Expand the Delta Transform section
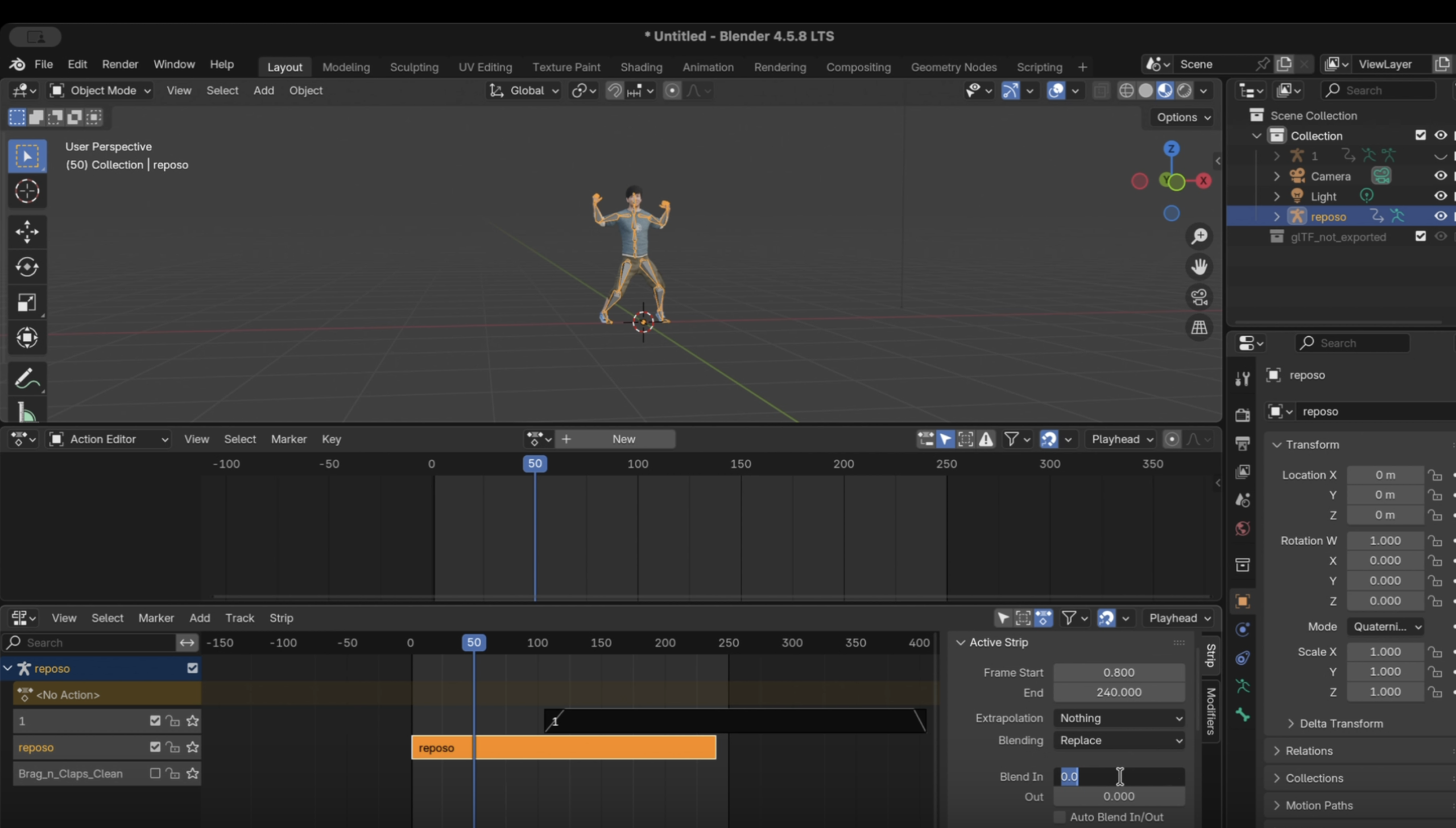The height and width of the screenshot is (828, 1456). tap(1341, 723)
